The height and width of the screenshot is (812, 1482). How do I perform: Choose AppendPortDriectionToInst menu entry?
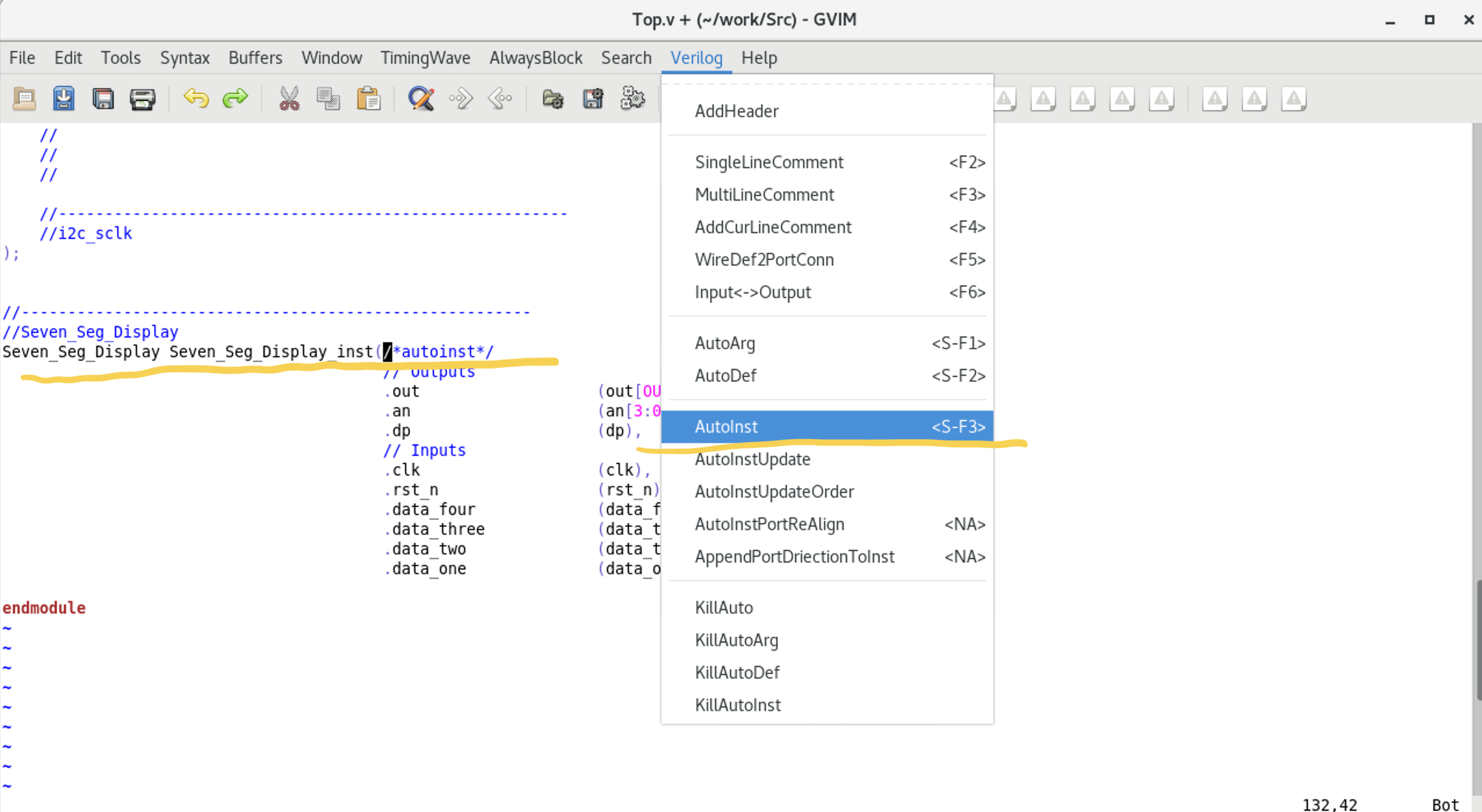tap(827, 557)
